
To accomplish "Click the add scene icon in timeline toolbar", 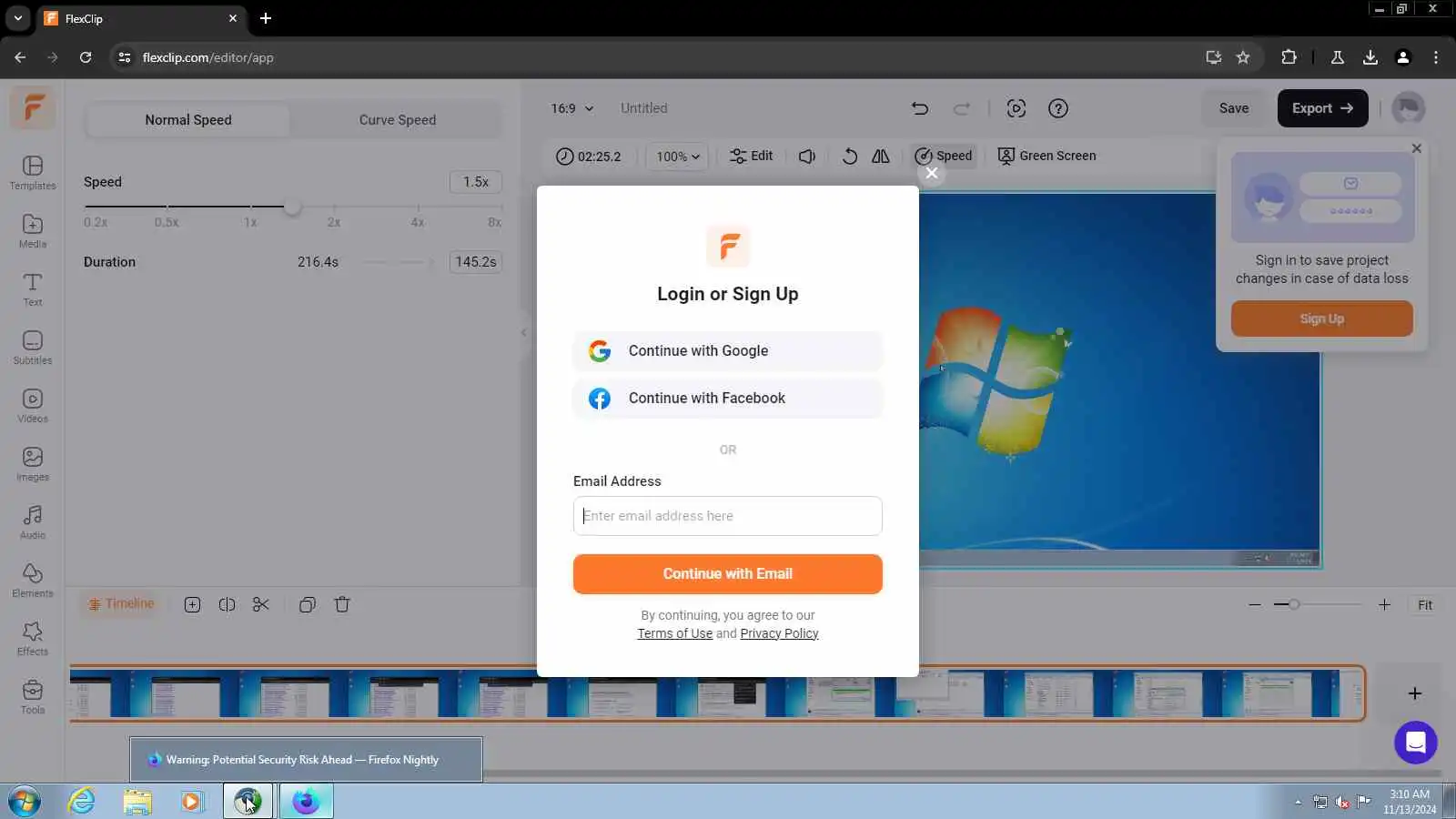I will (x=192, y=604).
